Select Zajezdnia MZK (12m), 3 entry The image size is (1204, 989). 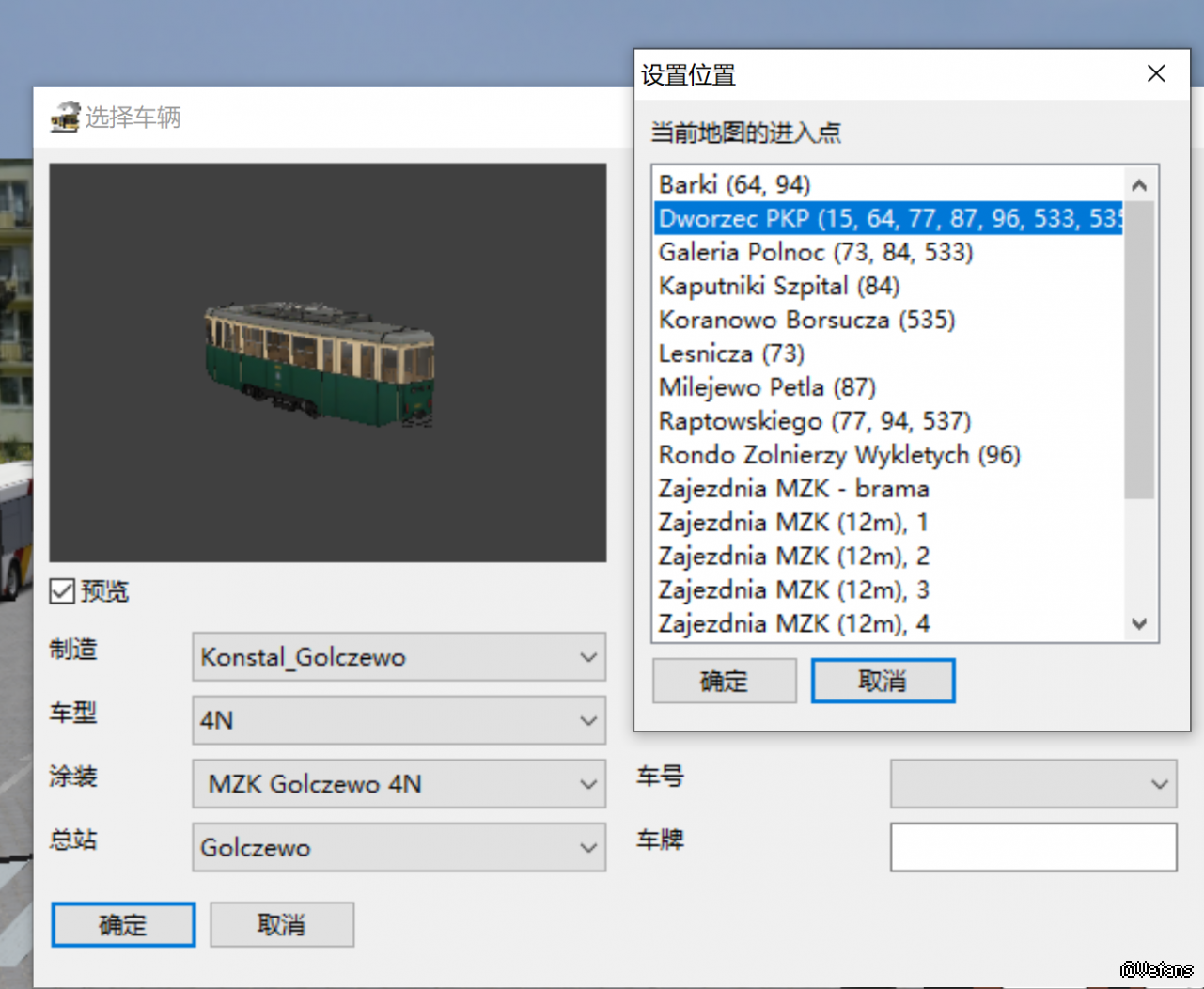pyautogui.click(x=889, y=590)
